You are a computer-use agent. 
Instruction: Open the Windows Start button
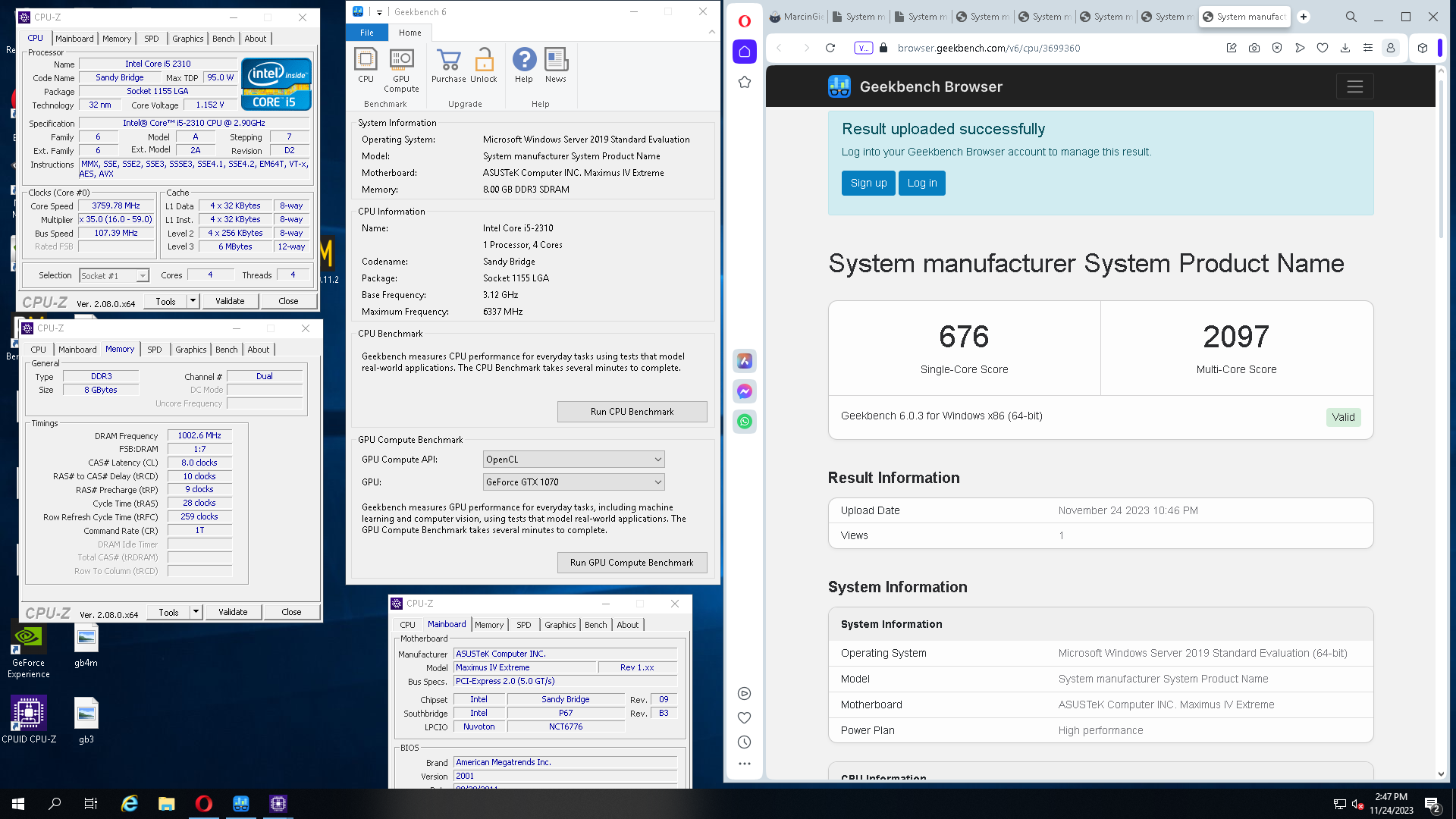pos(18,804)
